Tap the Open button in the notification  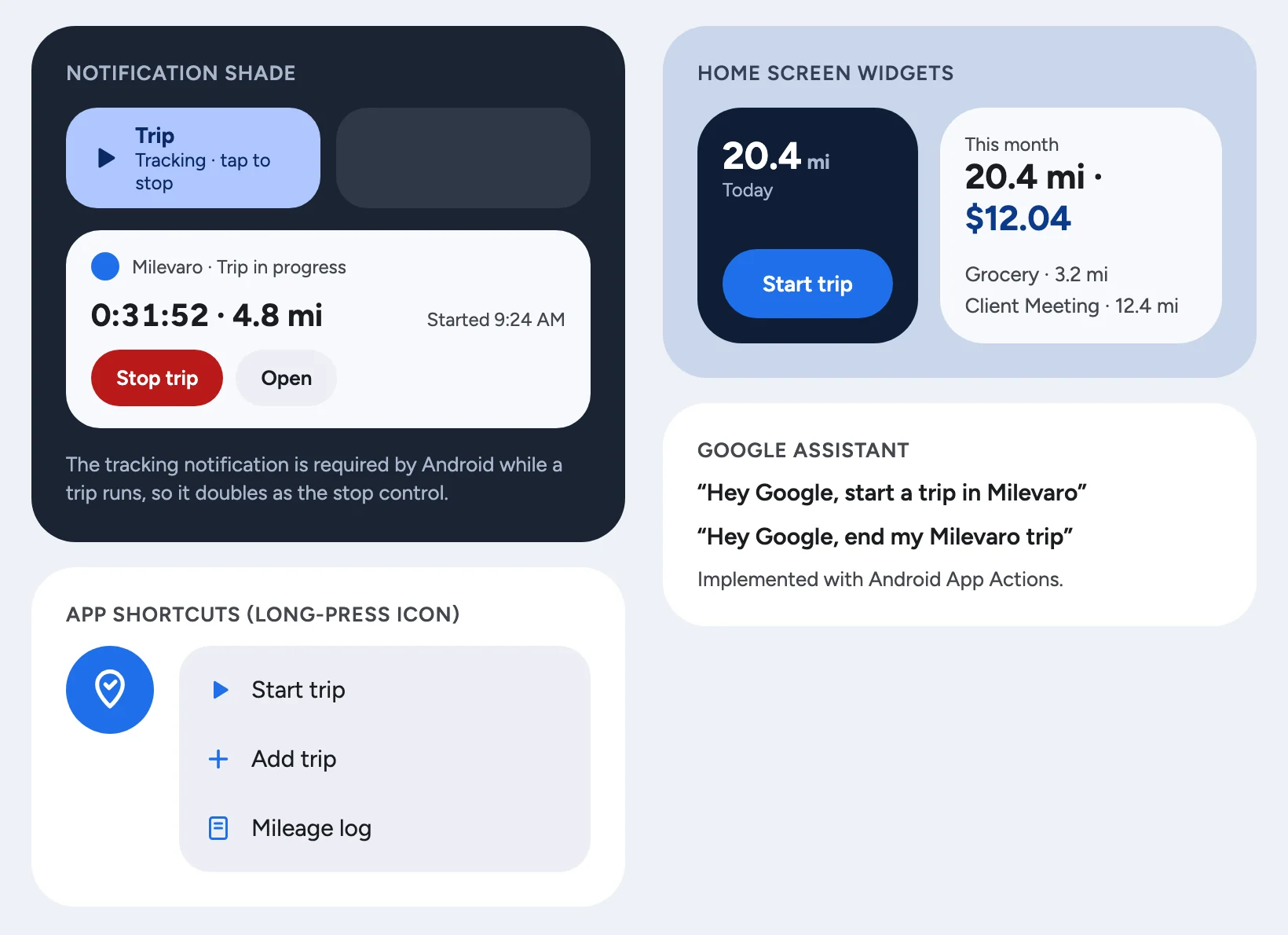[287, 378]
